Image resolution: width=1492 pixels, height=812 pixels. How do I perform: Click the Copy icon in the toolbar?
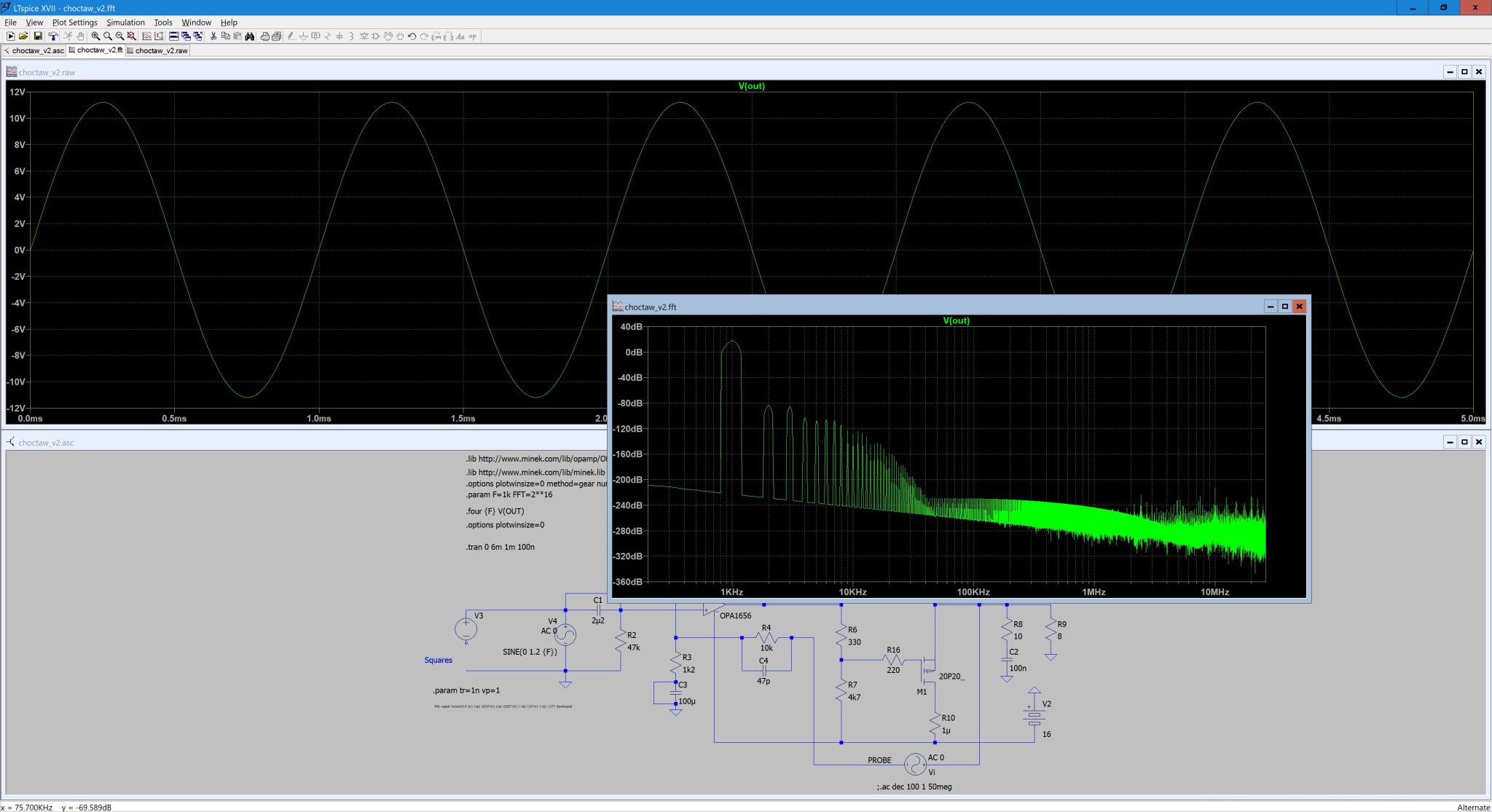[x=226, y=36]
